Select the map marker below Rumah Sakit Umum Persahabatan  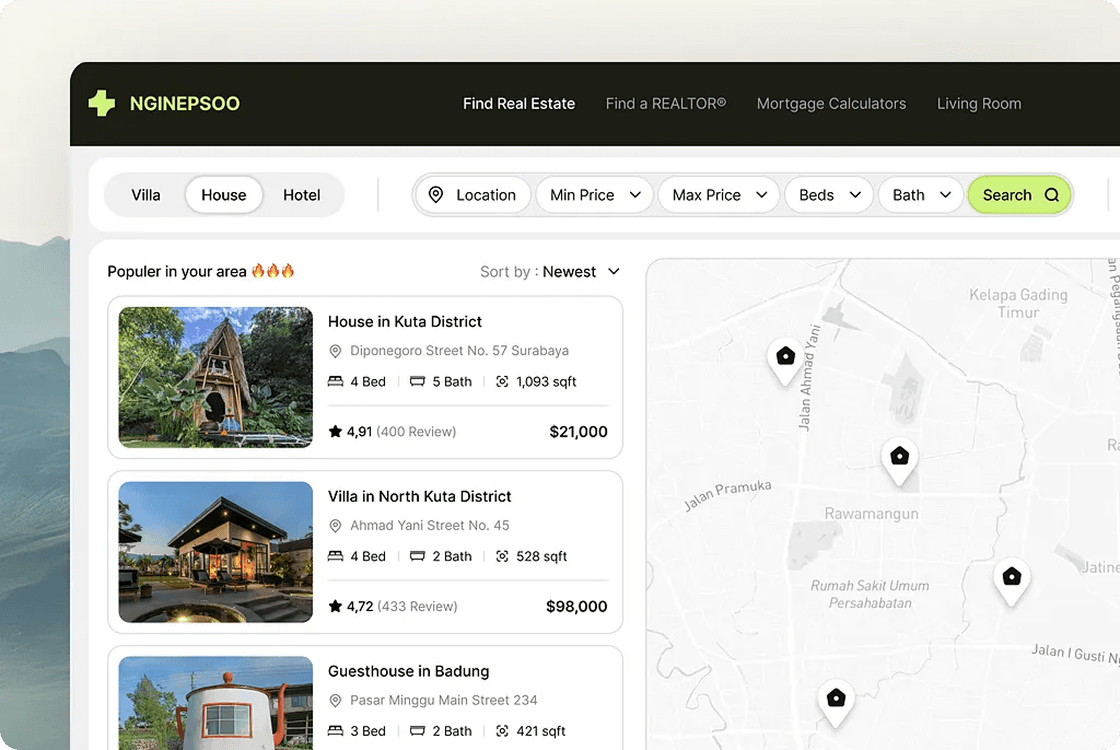836,703
